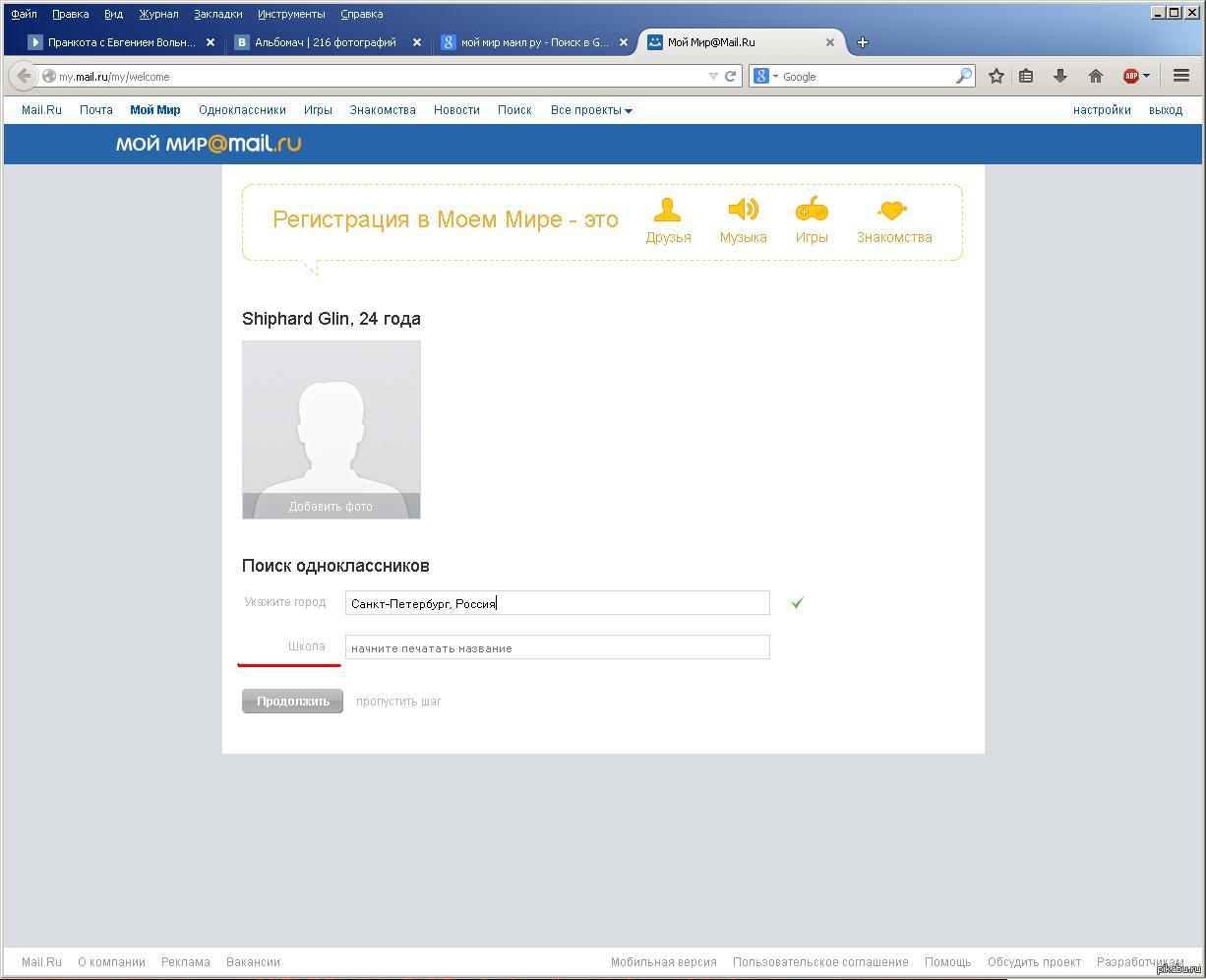This screenshot has width=1206, height=980.
Task: Open the Google search engine dropdown
Action: [x=765, y=76]
